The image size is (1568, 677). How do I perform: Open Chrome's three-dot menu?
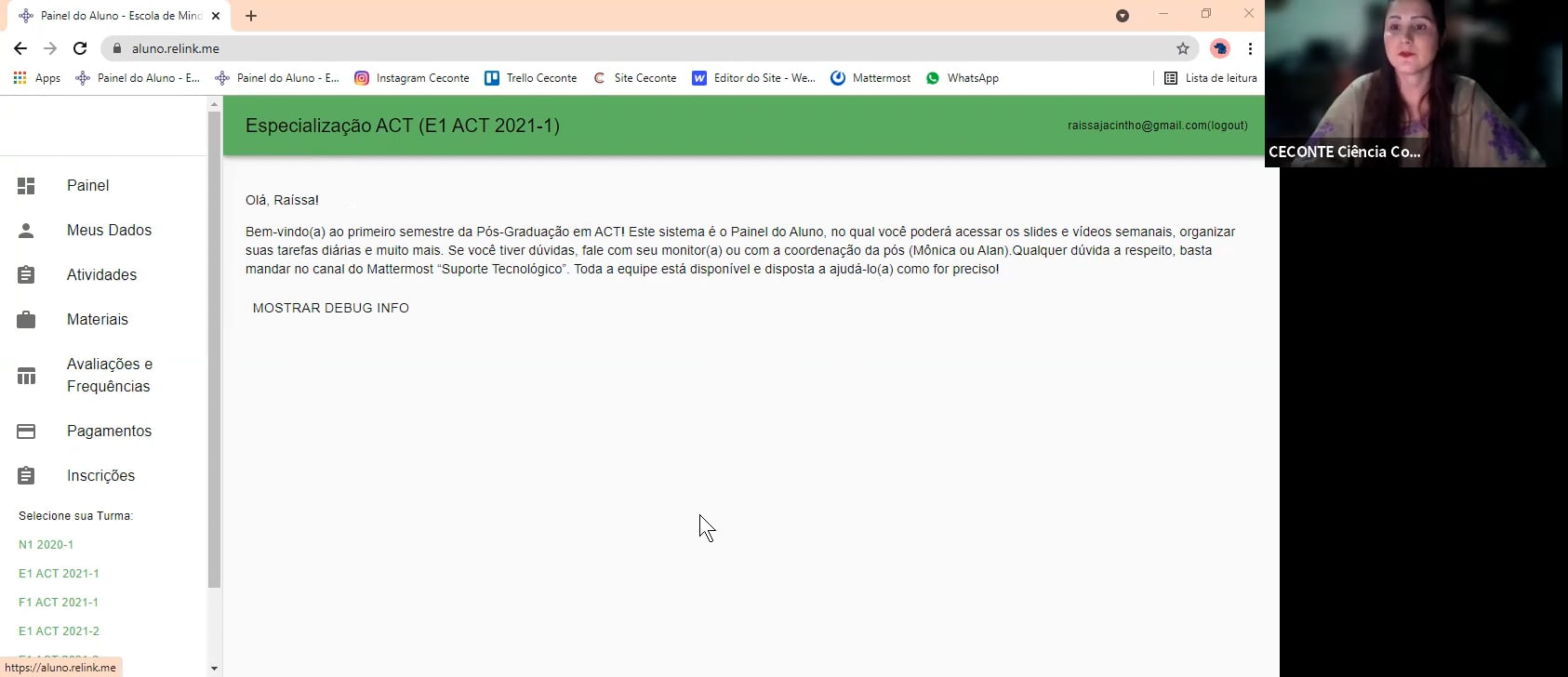(x=1250, y=48)
